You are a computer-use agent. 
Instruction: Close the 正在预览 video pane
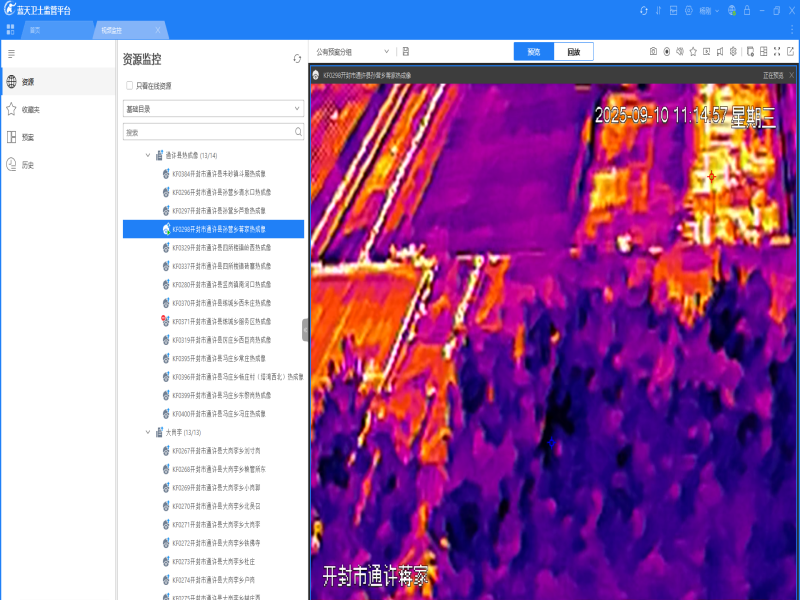coord(791,75)
